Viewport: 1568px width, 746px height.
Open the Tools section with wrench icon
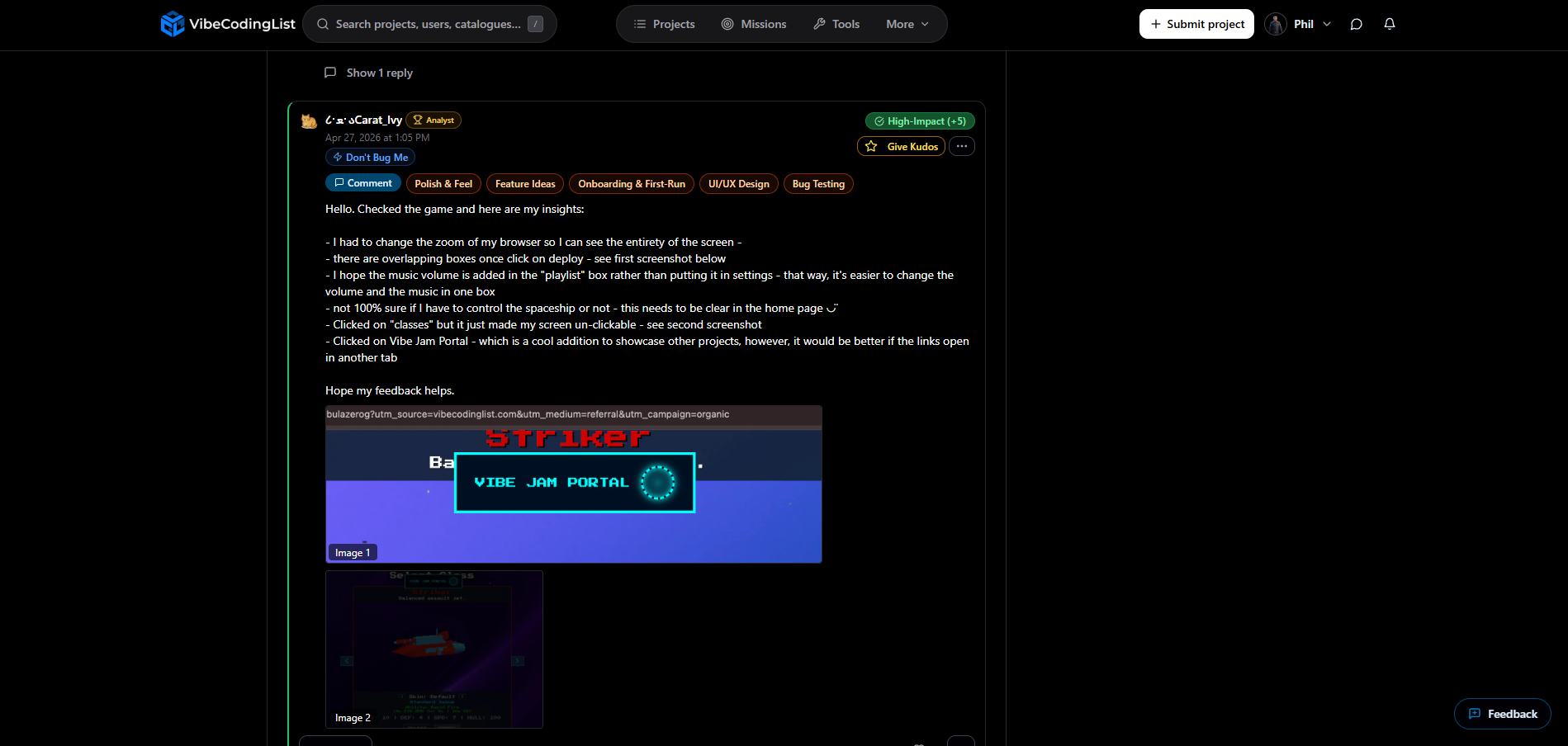(836, 24)
